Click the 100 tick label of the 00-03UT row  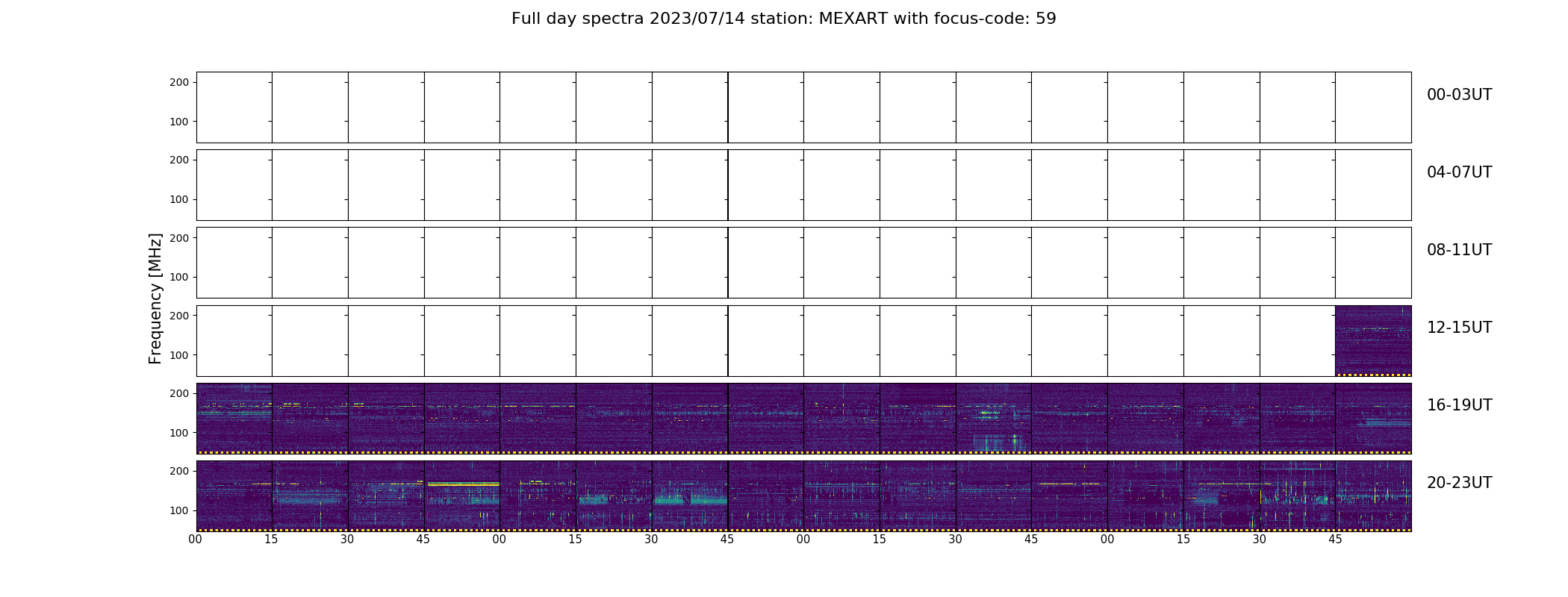179,122
